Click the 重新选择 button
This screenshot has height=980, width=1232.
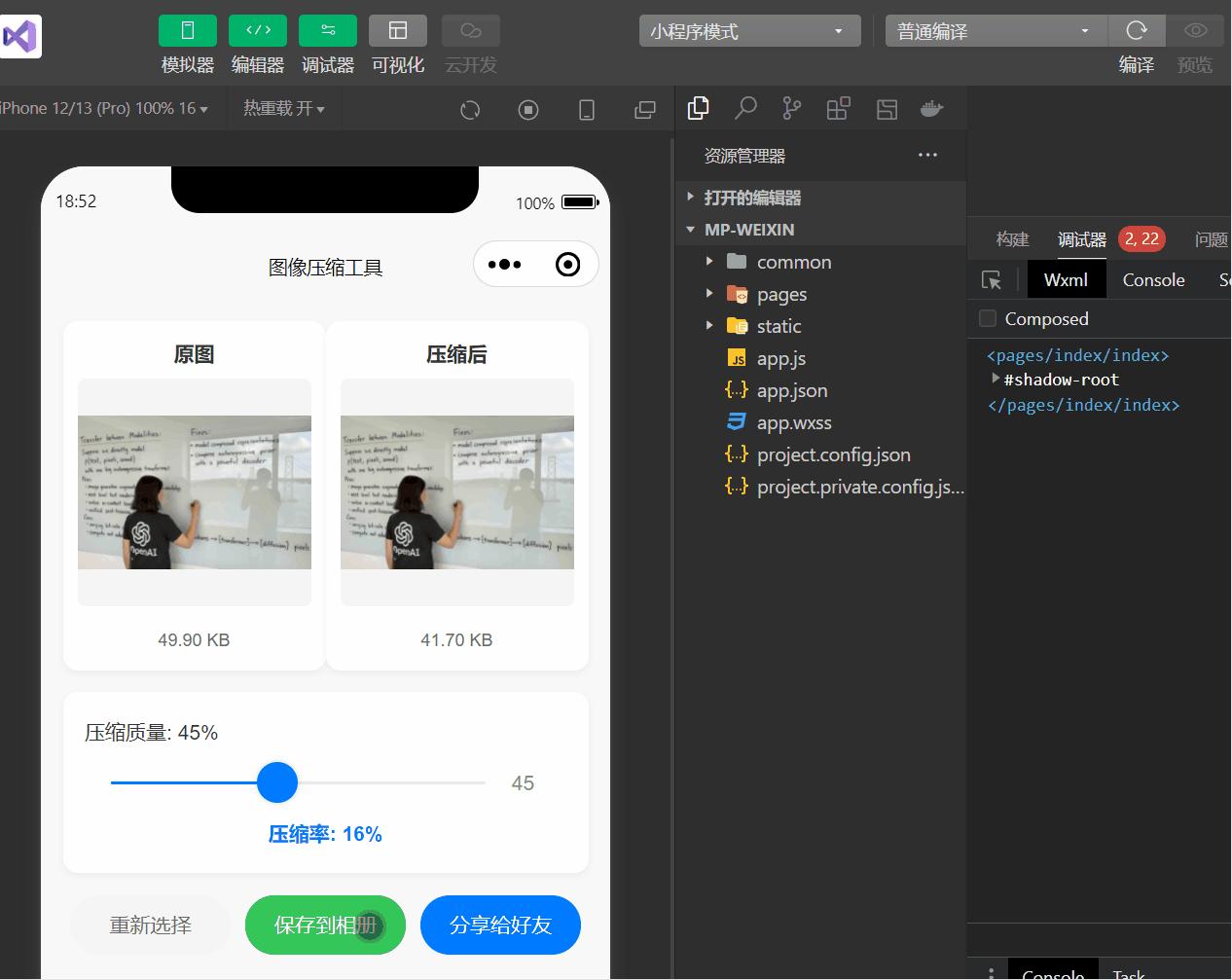[x=150, y=926]
